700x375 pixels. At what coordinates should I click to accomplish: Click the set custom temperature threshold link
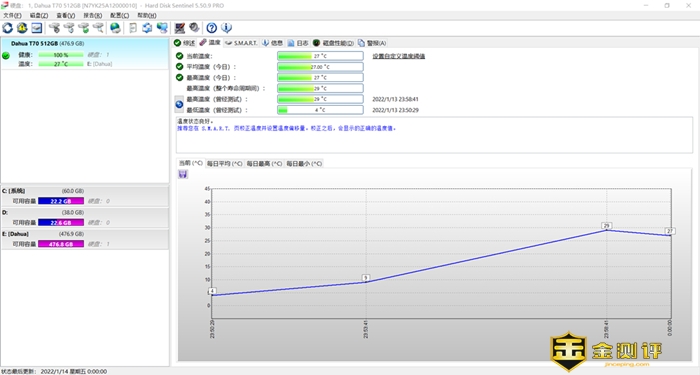(x=399, y=56)
